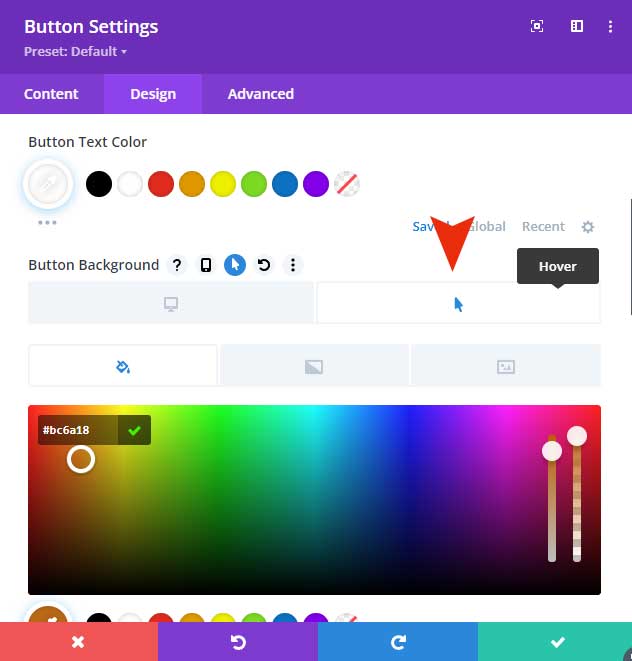Expand the three dots below text color picker
This screenshot has width=632, height=661.
47,222
